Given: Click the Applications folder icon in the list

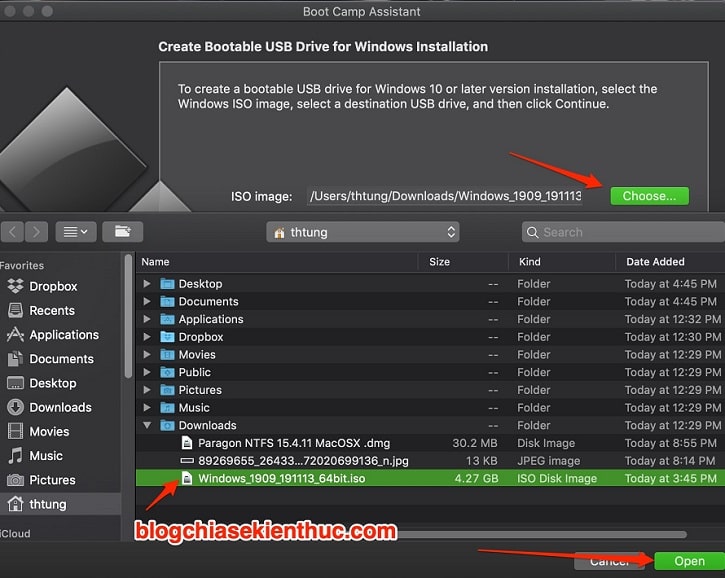Looking at the screenshot, I should (x=167, y=319).
